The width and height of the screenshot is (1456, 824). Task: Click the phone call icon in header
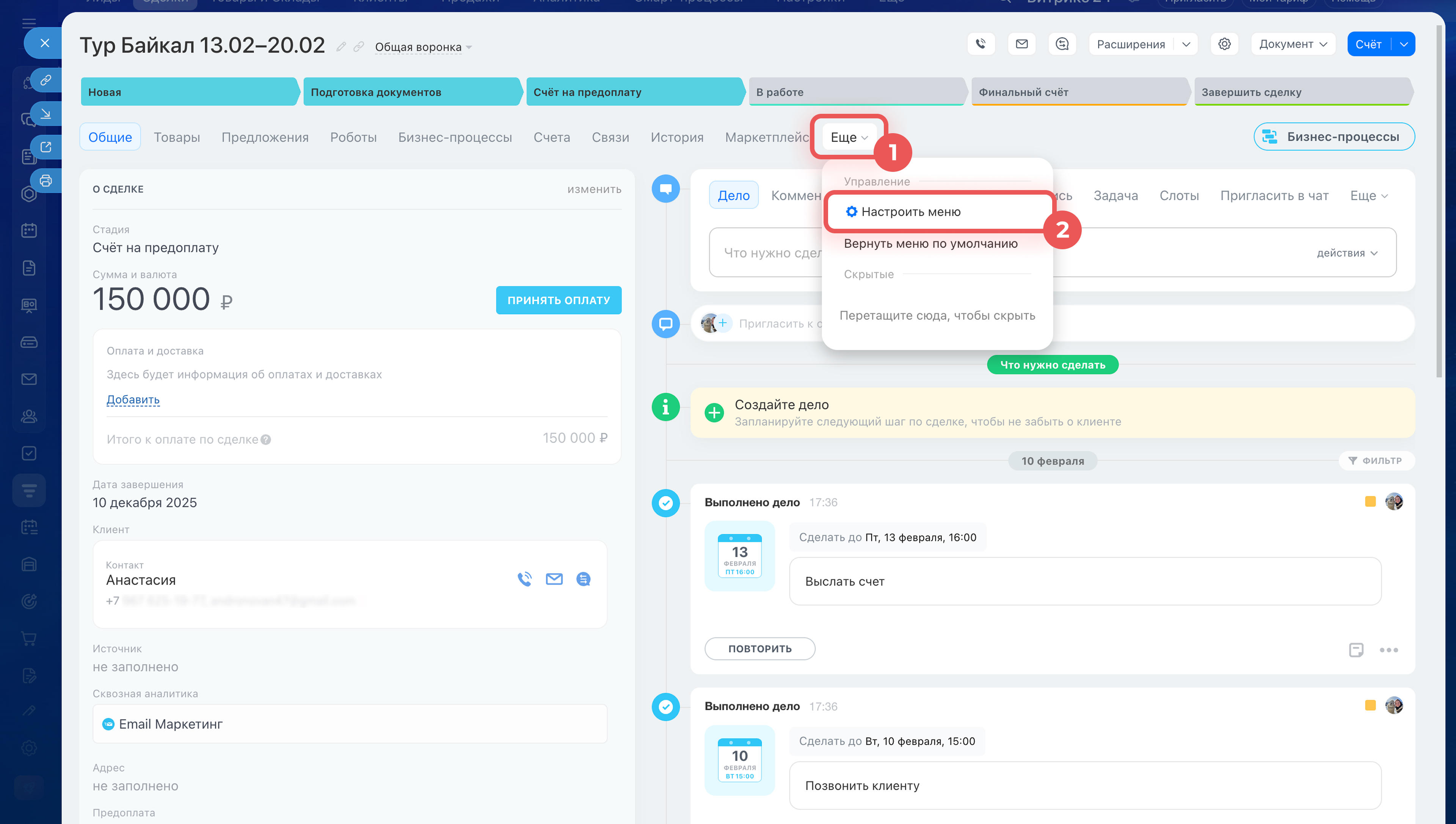pos(981,44)
